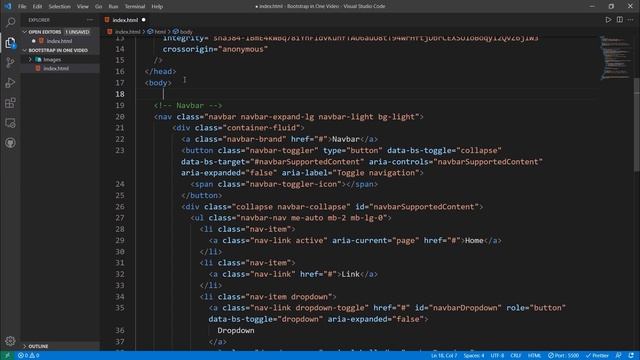This screenshot has height=360, width=640.
Task: Click the Navbar comment on line 19
Action: click(x=188, y=105)
